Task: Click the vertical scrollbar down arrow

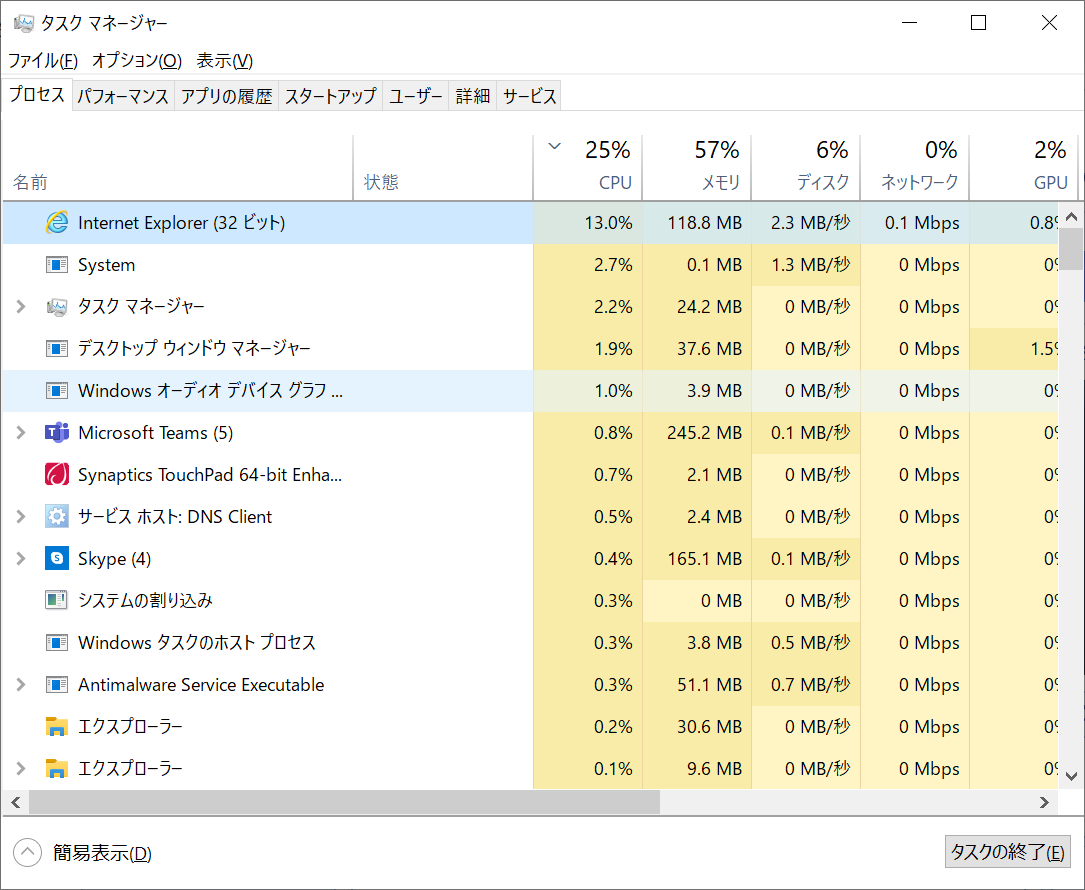Action: click(1072, 777)
